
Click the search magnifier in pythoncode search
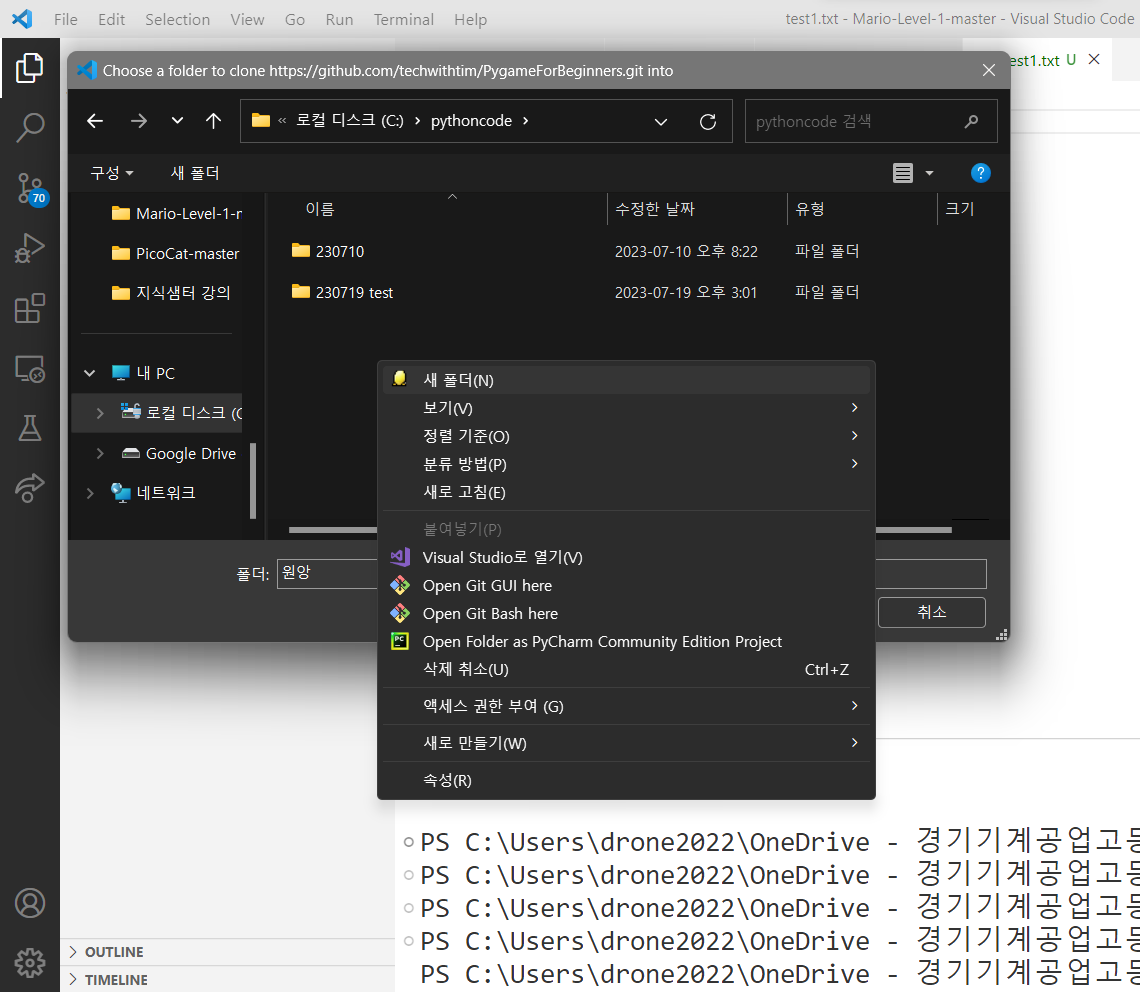tap(971, 121)
